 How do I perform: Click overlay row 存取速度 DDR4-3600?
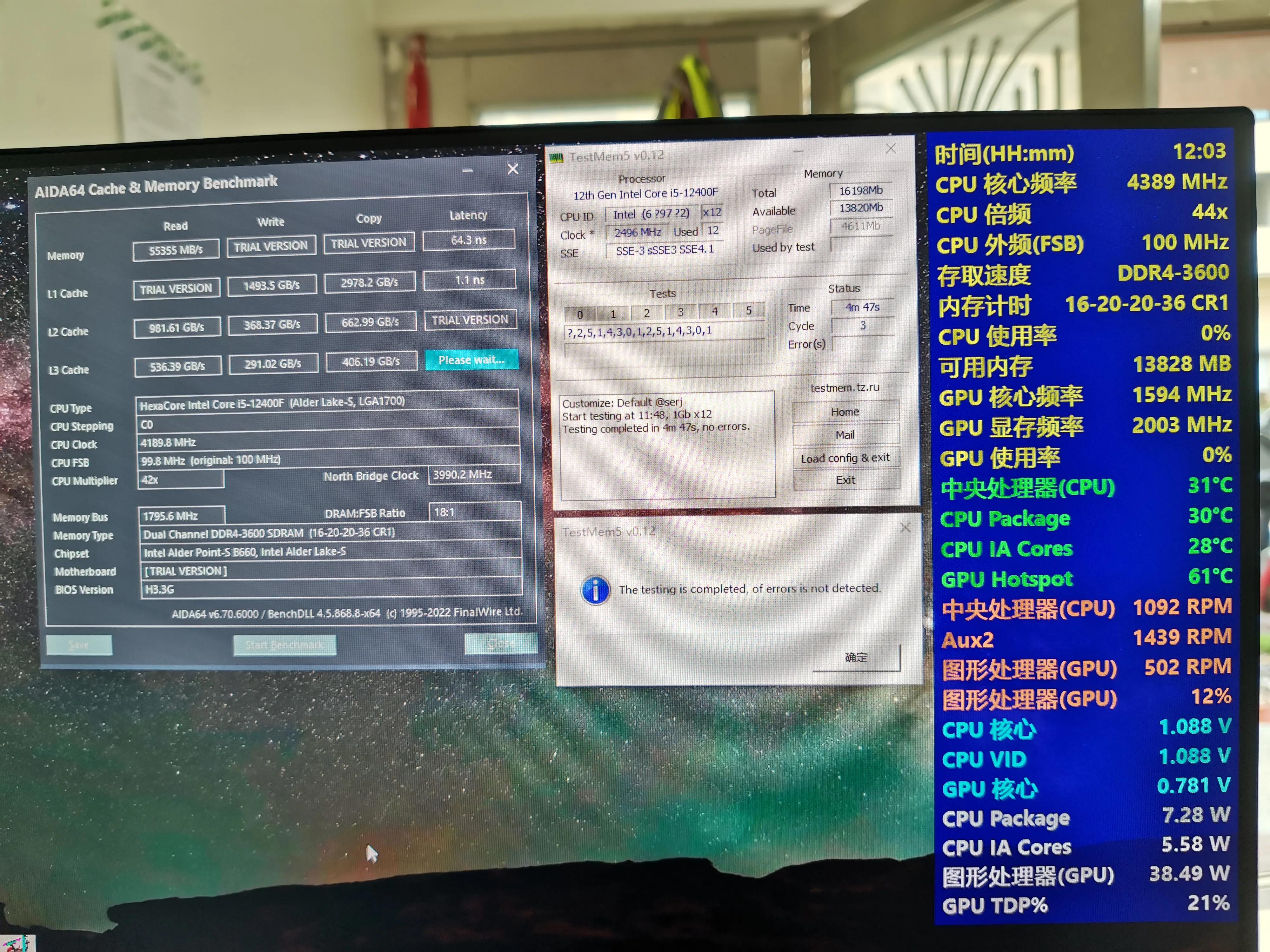pyautogui.click(x=1083, y=274)
